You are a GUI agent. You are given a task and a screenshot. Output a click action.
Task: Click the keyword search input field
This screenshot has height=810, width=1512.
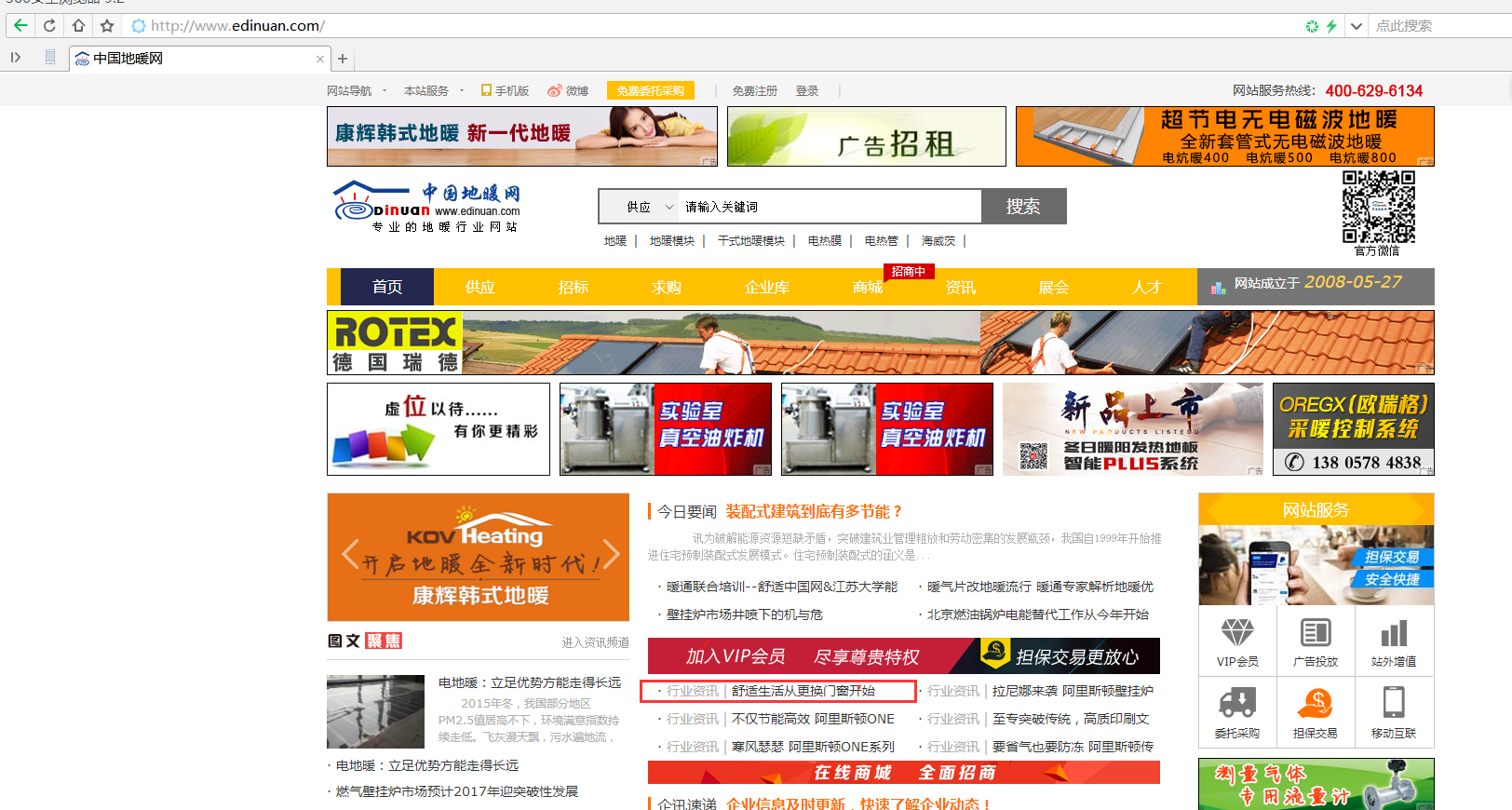tap(830, 207)
